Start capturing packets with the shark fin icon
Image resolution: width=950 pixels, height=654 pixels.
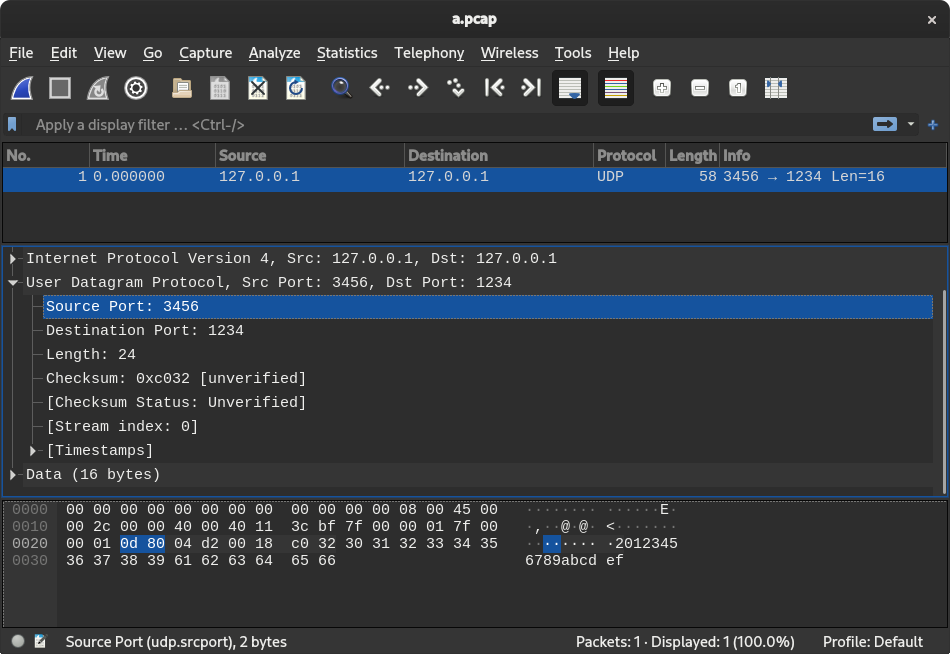click(x=22, y=88)
